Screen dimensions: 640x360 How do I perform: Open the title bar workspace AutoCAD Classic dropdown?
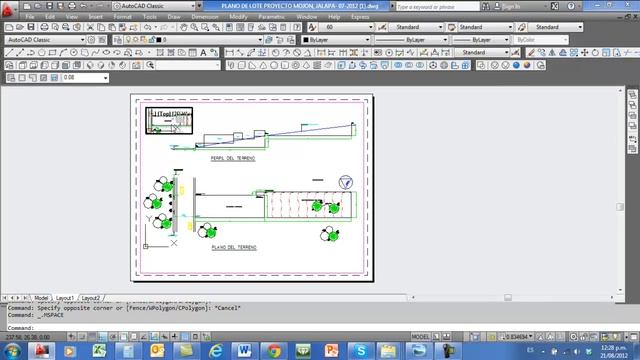(193, 6)
